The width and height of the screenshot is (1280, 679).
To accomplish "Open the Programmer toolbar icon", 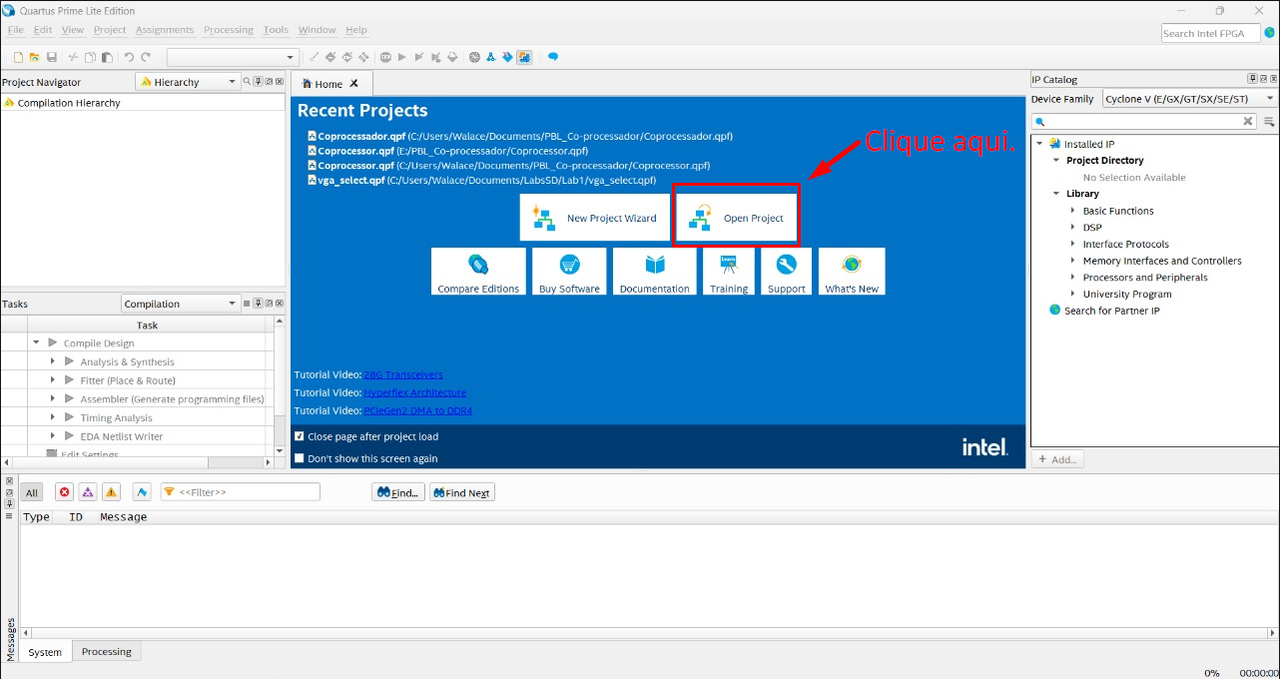I will (507, 57).
